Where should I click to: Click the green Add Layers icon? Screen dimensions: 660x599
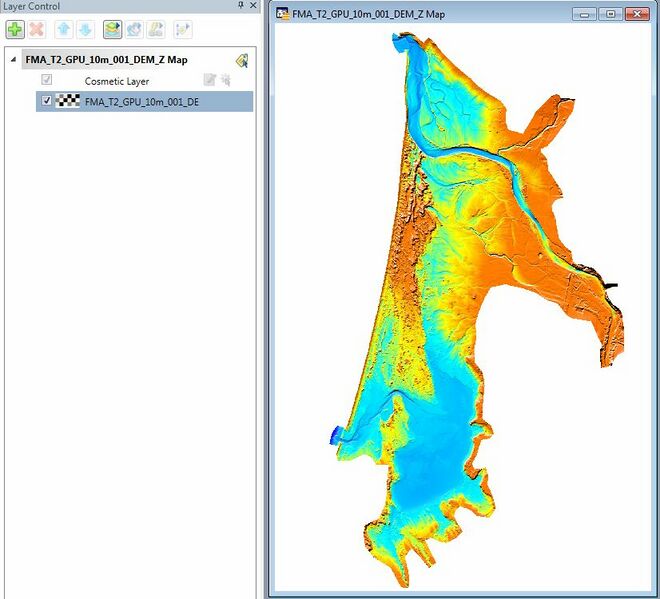[15, 30]
